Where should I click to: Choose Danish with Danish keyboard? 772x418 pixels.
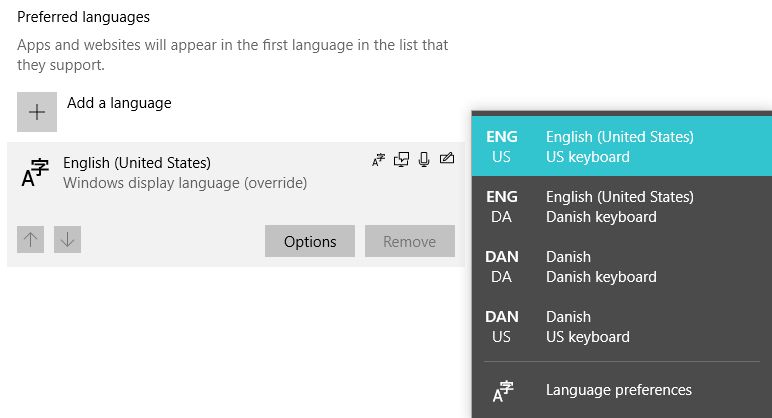(620, 267)
